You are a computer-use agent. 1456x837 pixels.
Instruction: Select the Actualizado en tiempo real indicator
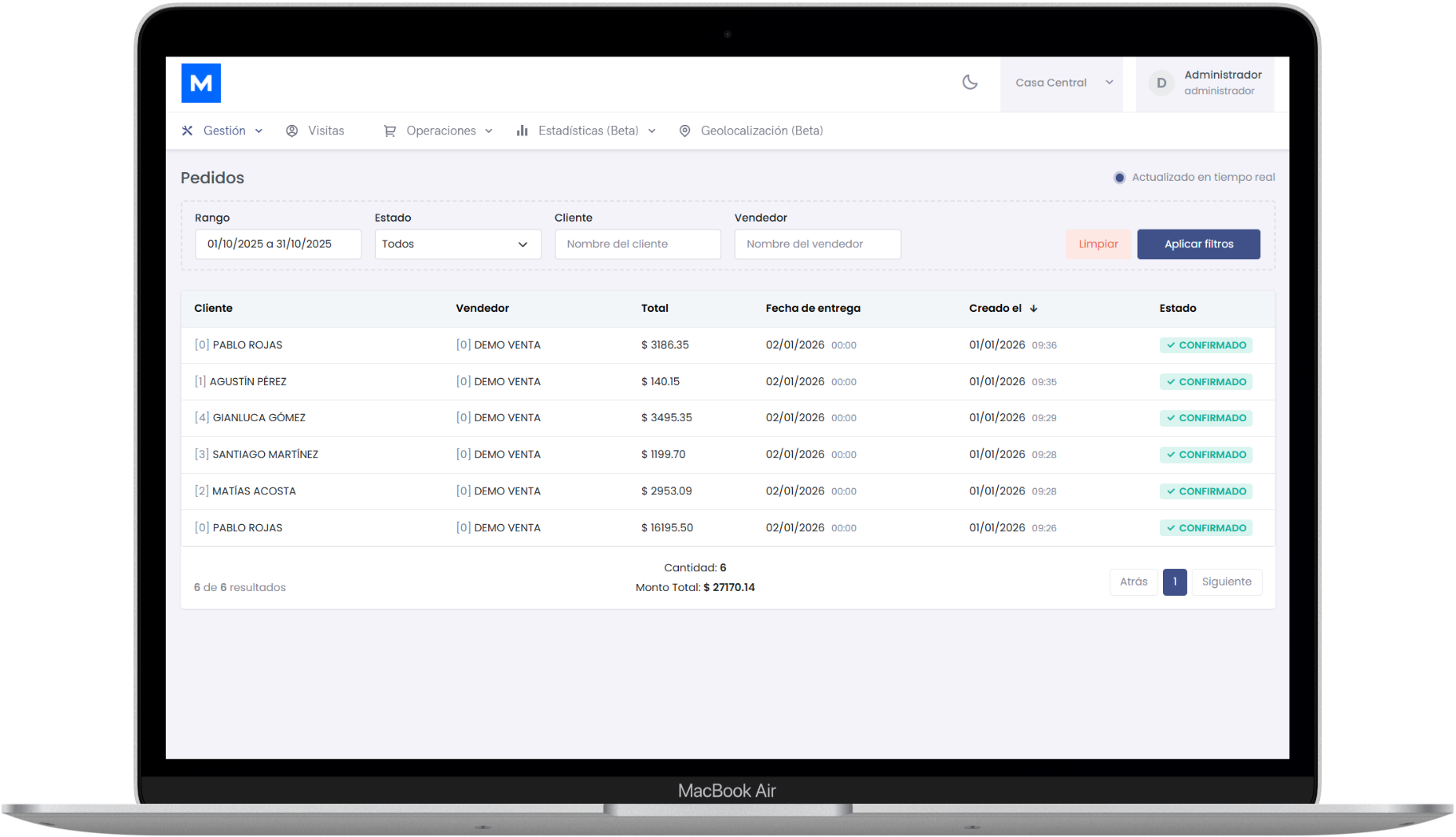(x=1119, y=177)
